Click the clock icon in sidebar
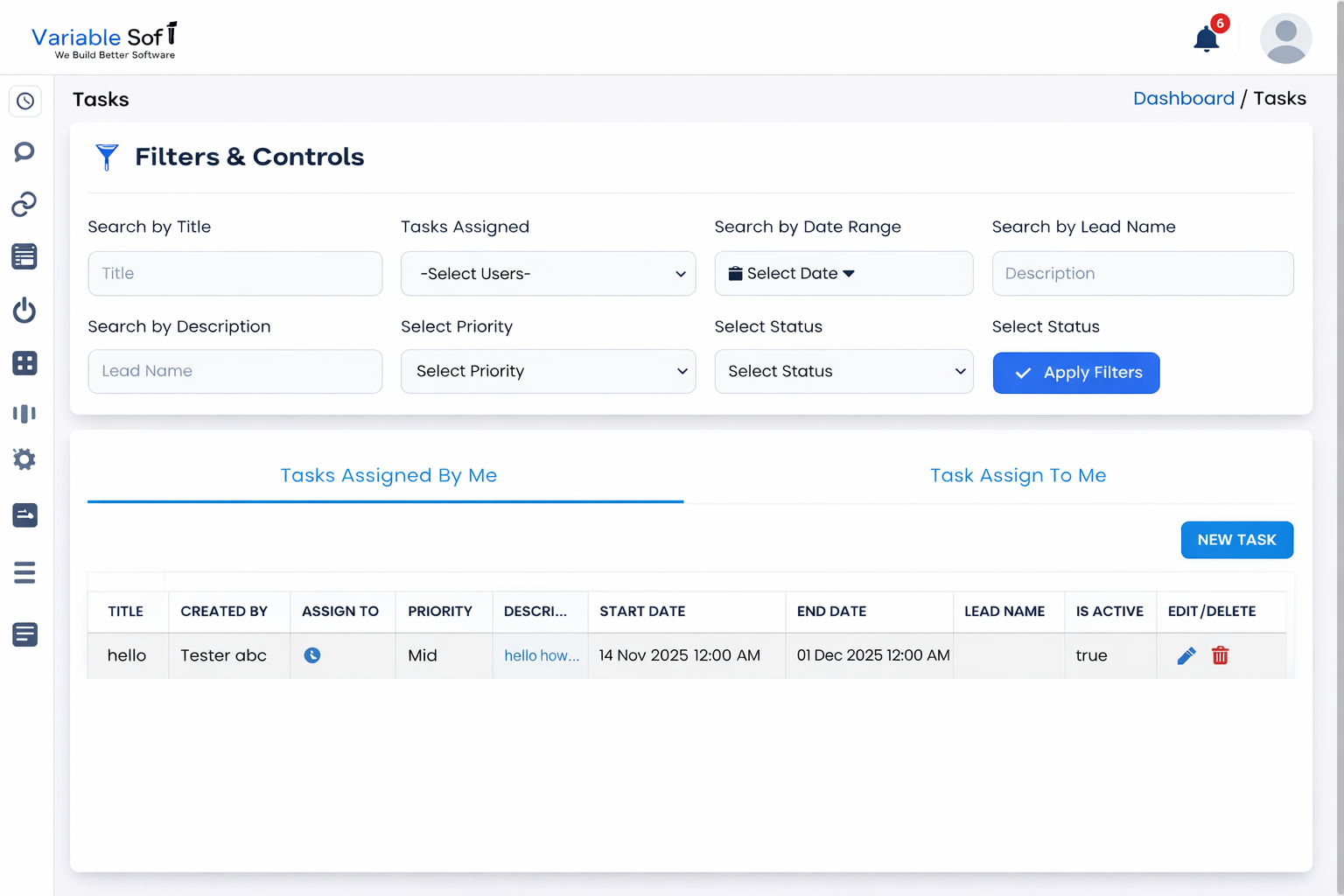 tap(25, 101)
